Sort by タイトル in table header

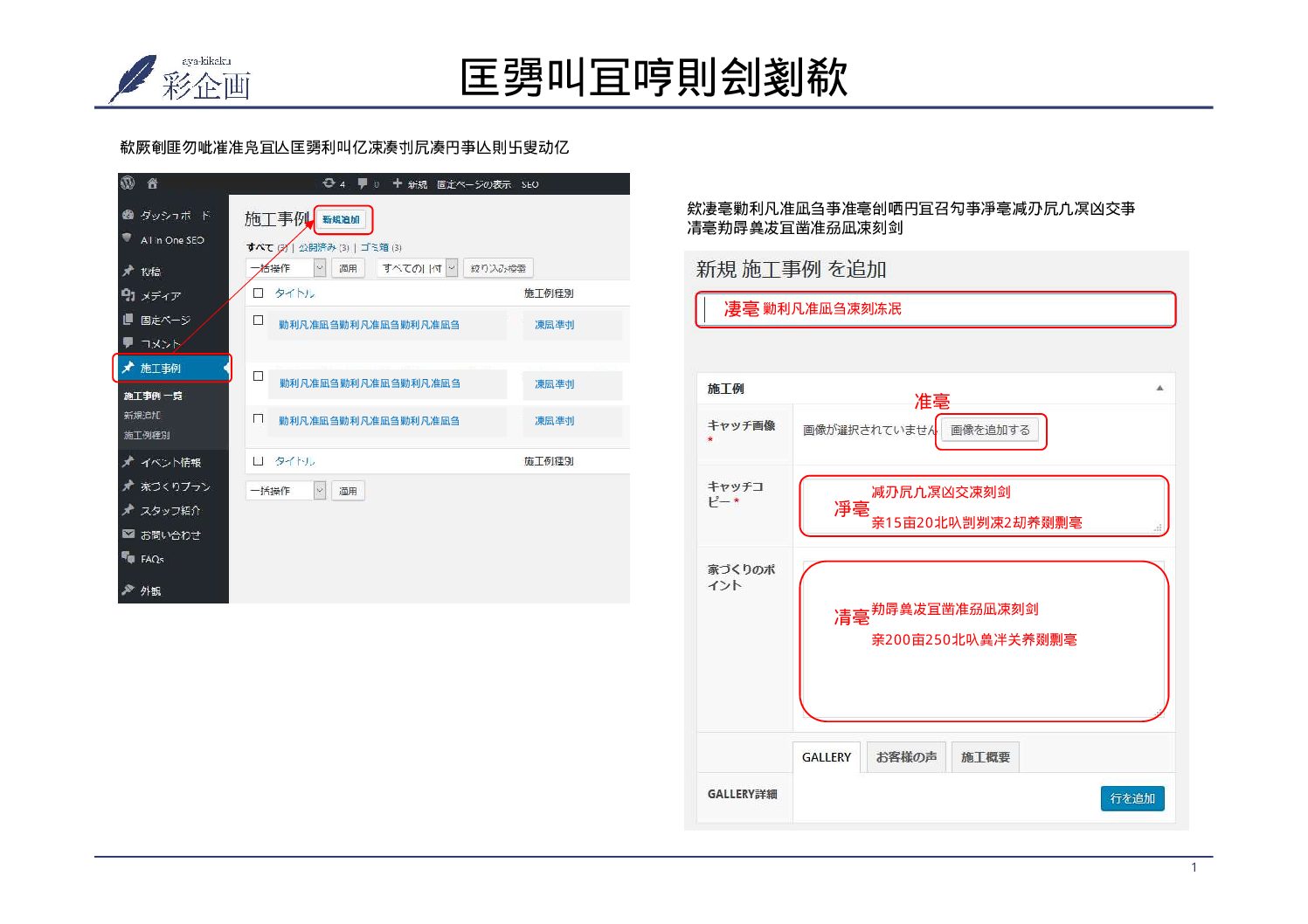[294, 293]
